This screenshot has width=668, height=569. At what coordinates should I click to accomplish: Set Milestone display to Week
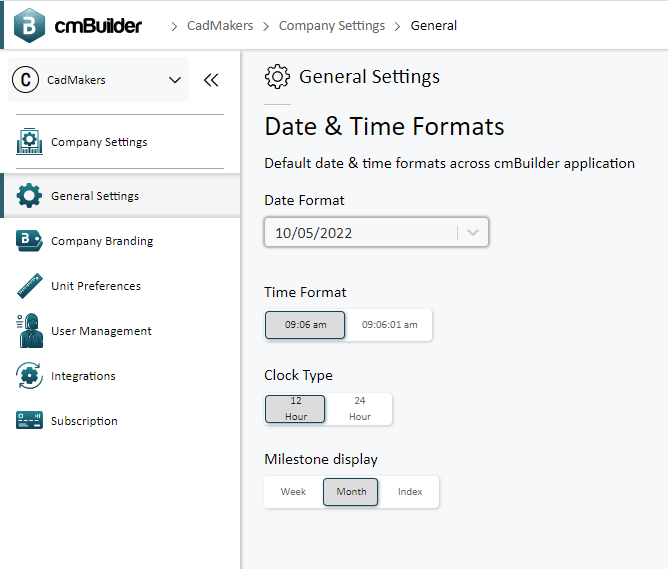tap(293, 492)
